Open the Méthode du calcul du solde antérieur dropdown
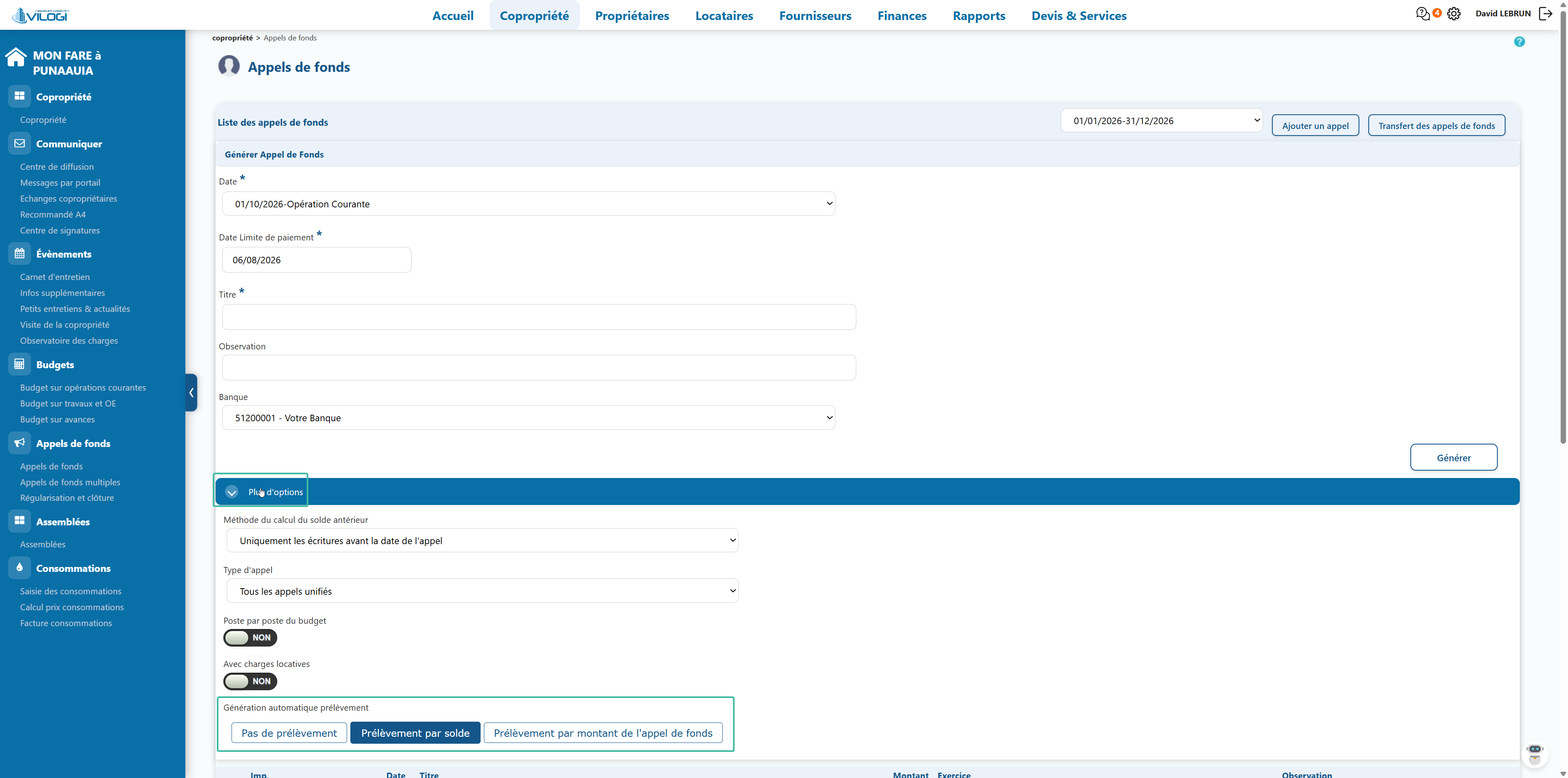 coord(482,541)
